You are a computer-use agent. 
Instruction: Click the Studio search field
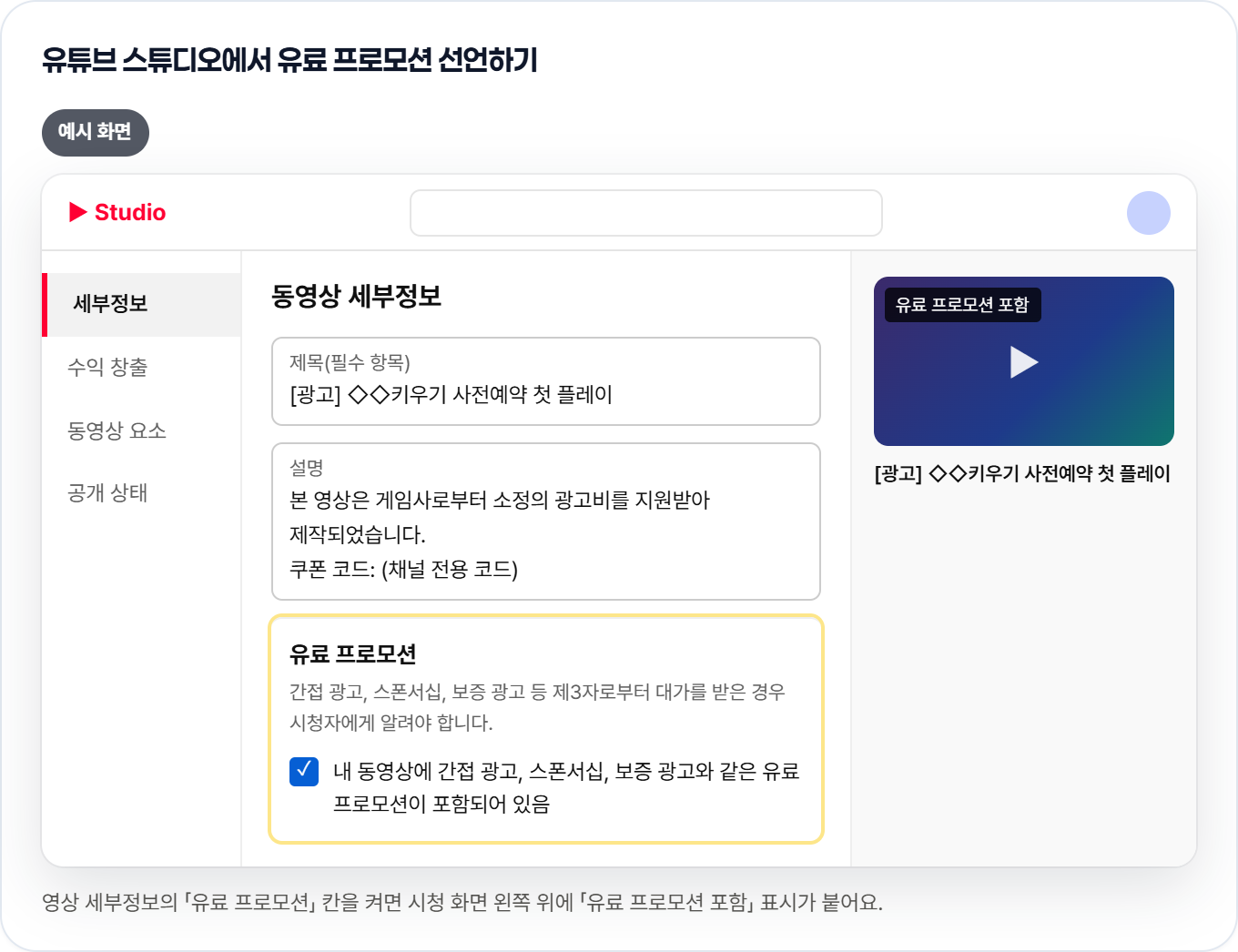pos(646,213)
